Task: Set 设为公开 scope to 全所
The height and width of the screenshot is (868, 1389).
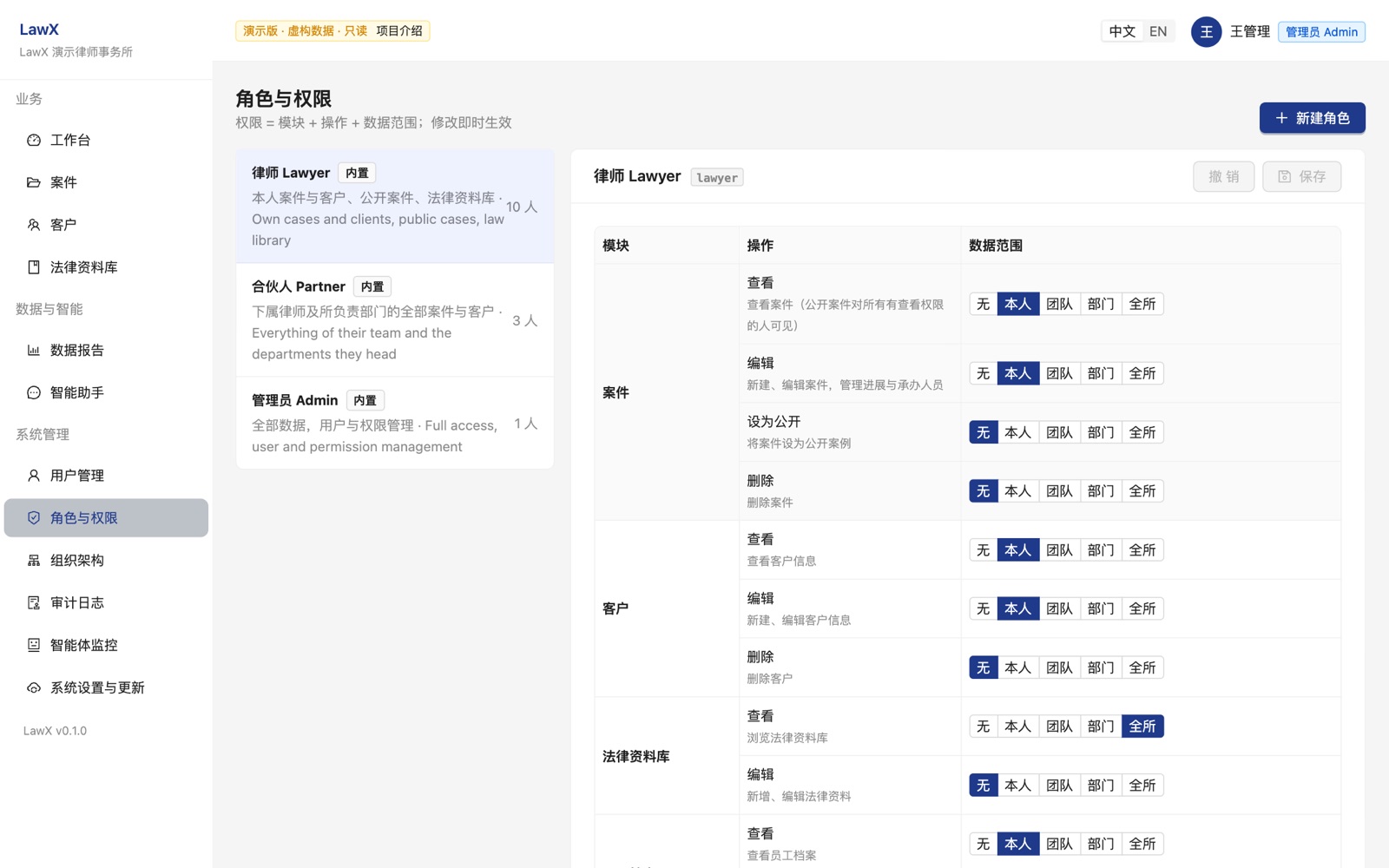Action: [1142, 432]
